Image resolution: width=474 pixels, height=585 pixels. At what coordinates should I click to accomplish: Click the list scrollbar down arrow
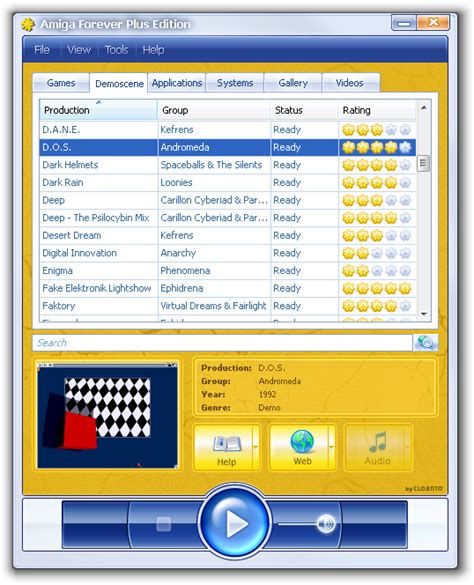tap(424, 314)
